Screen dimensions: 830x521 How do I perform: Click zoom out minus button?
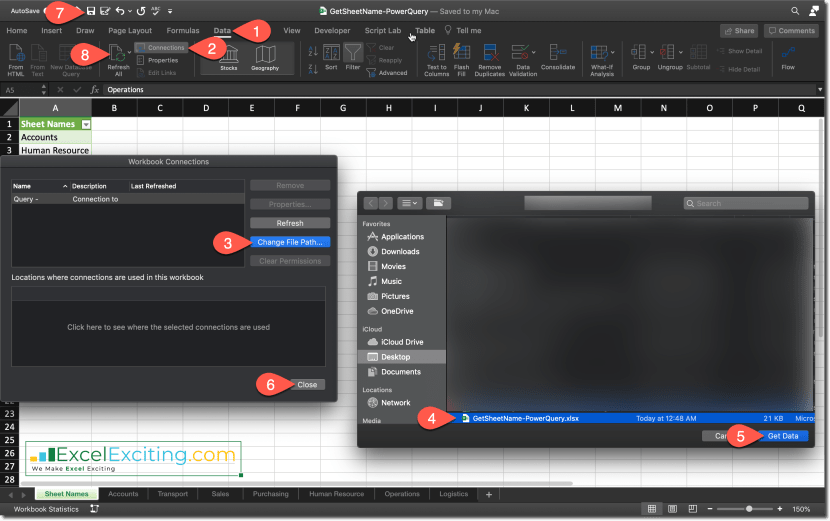[709, 509]
